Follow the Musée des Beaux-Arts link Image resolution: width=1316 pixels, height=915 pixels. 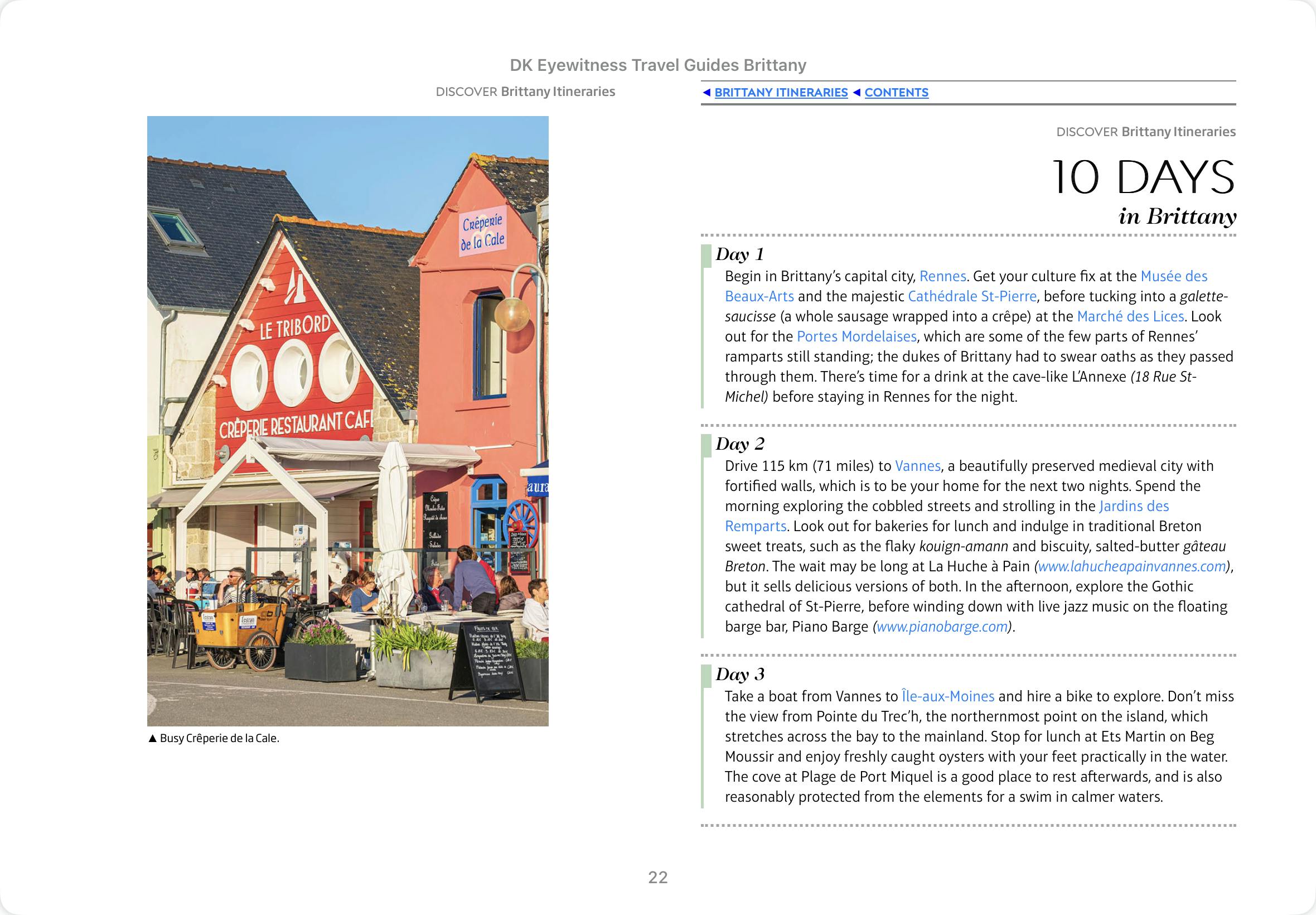[x=1173, y=276]
